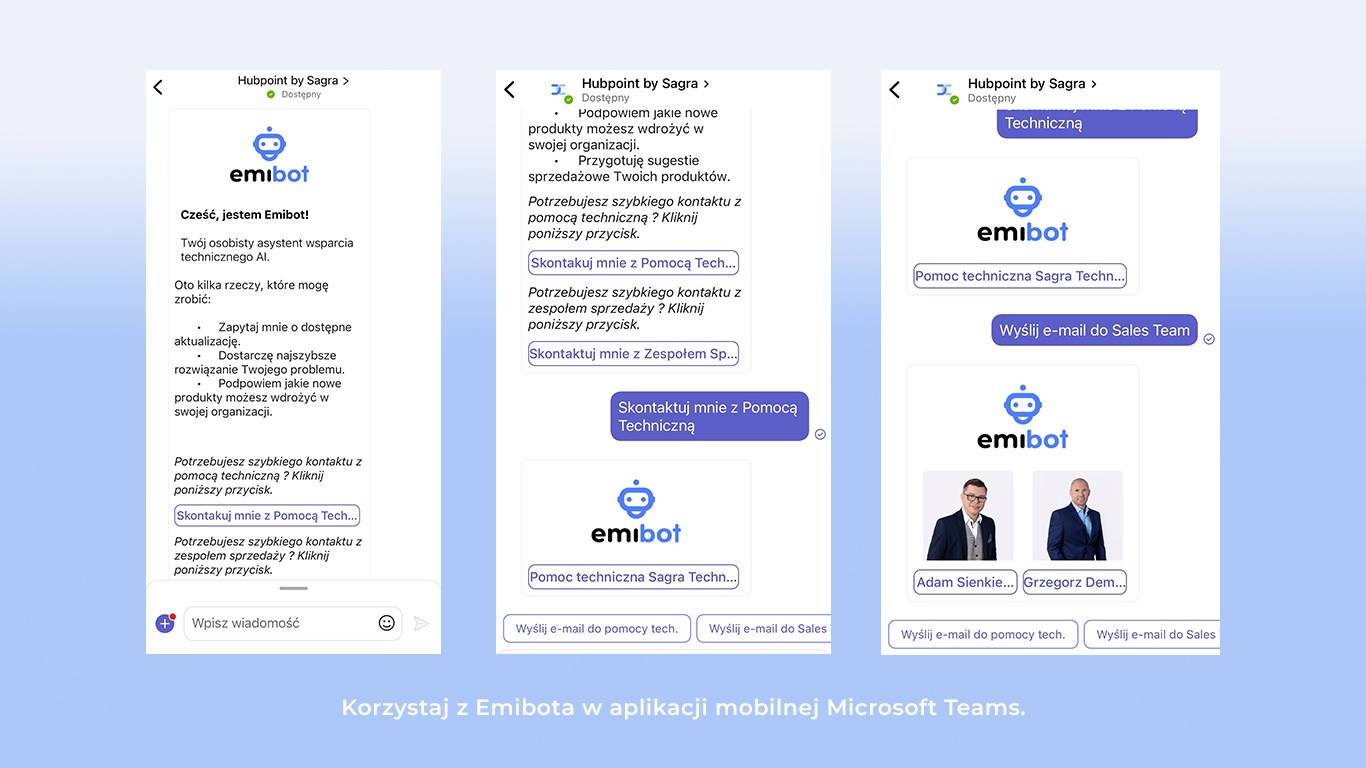Go back in the right phone screen
1366x768 pixels.
(895, 90)
